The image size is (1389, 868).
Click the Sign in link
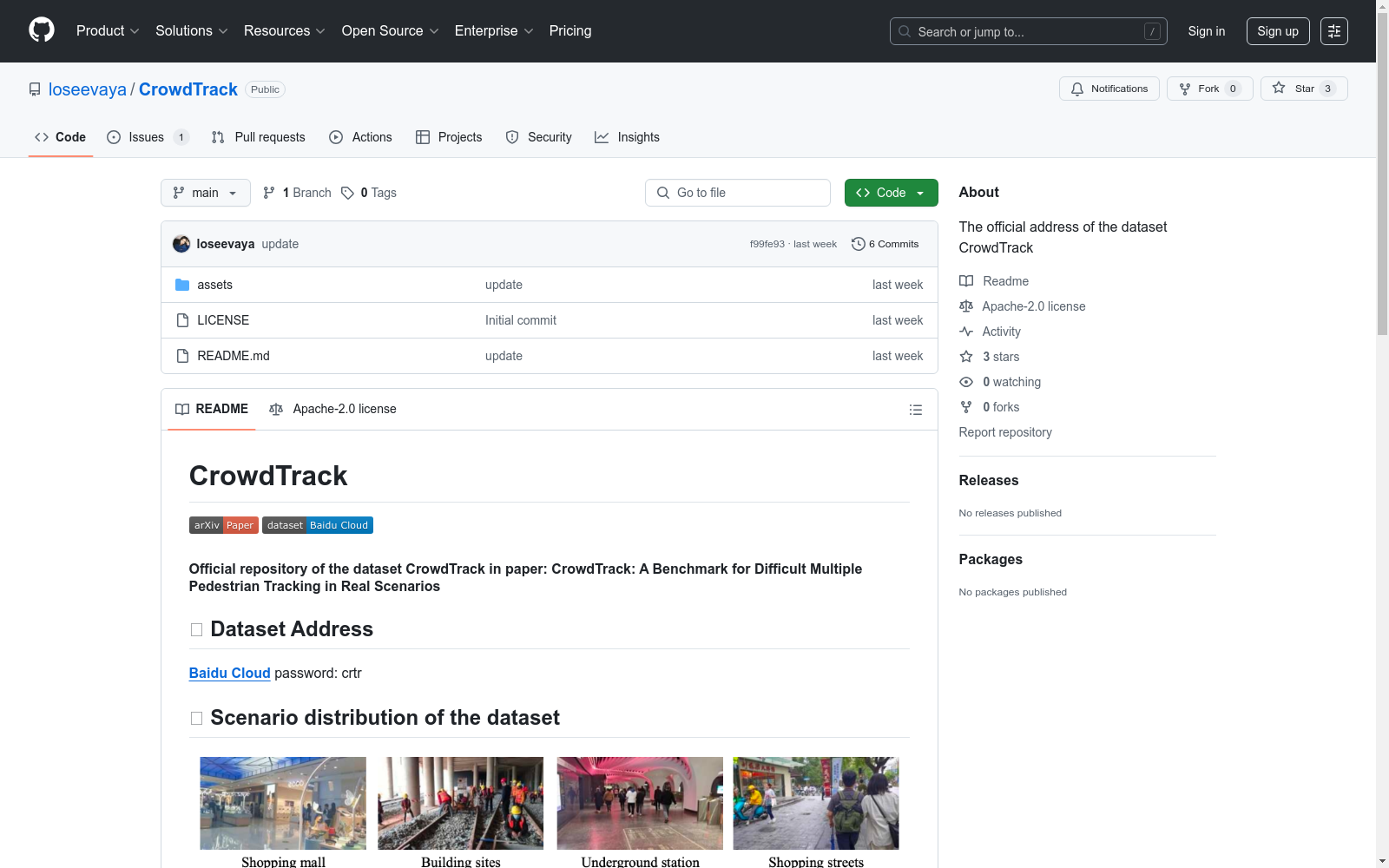pos(1207,31)
